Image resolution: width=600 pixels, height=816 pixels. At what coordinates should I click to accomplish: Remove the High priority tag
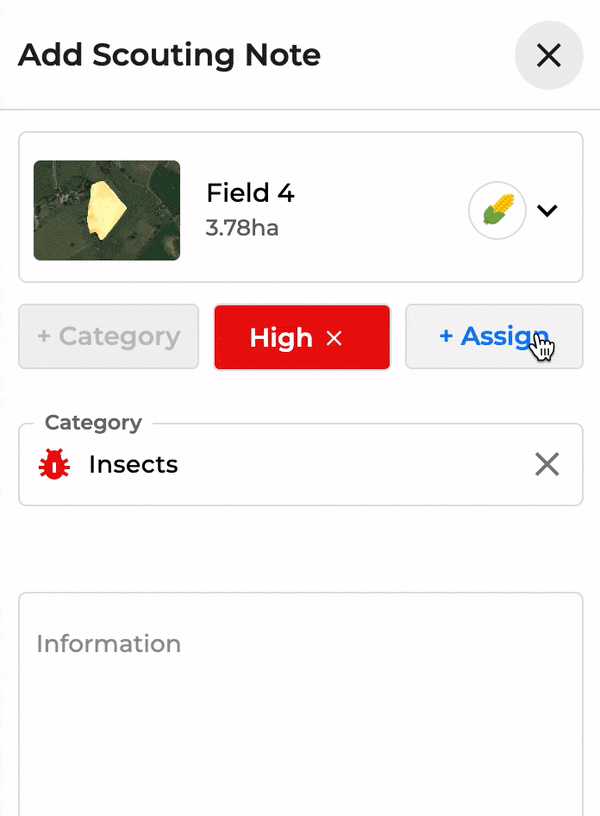[x=334, y=338]
